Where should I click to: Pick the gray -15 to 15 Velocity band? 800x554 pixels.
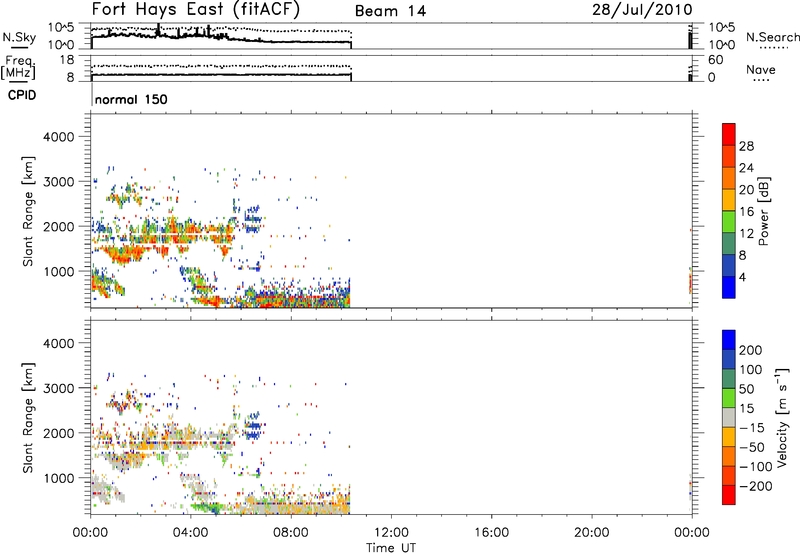[x=729, y=417]
